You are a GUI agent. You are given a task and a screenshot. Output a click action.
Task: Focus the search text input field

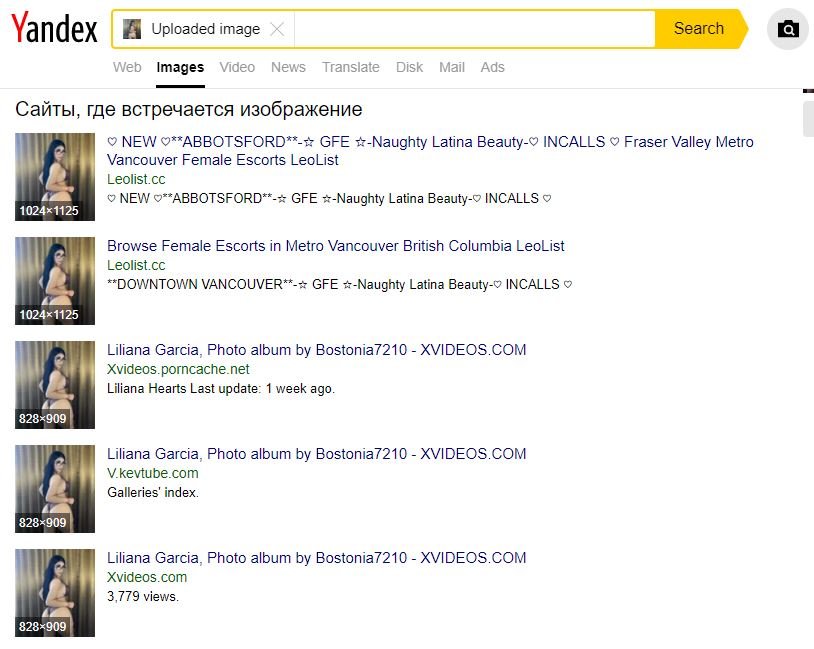474,29
